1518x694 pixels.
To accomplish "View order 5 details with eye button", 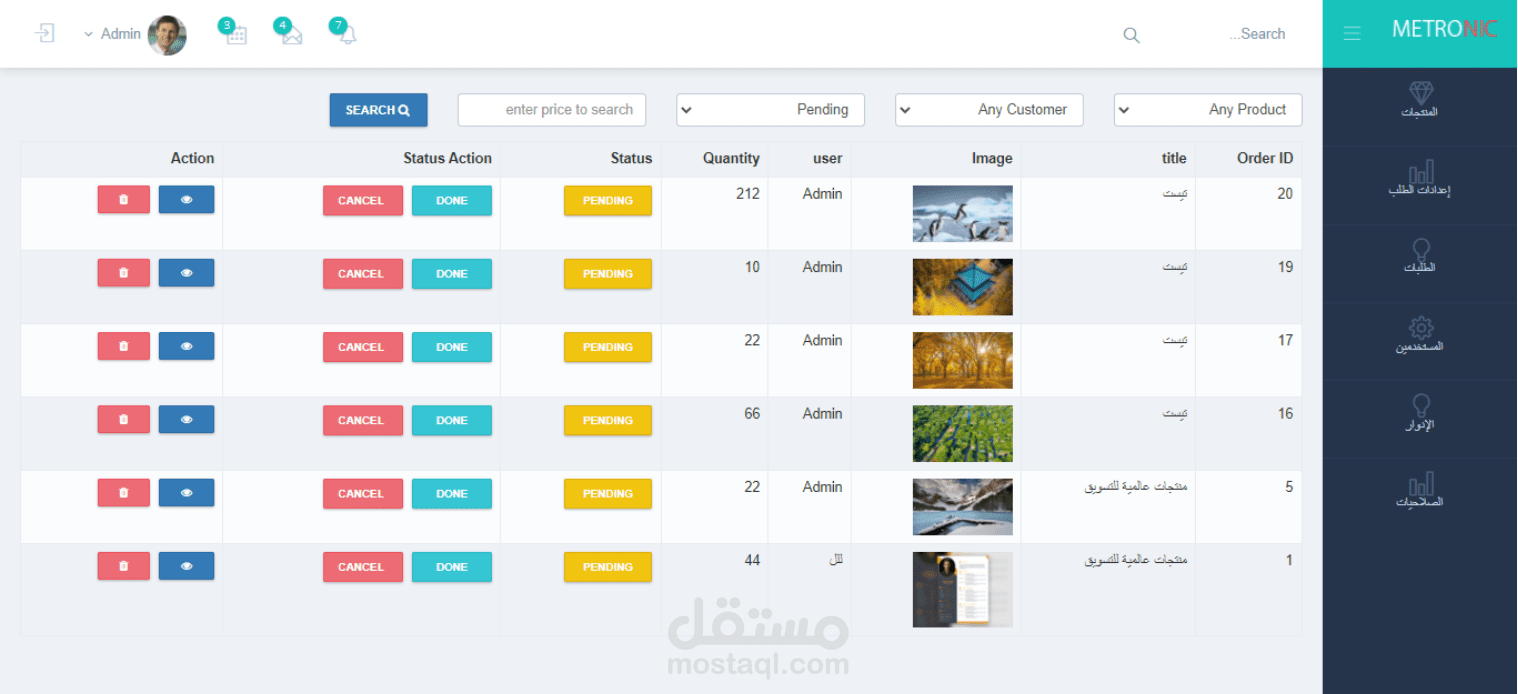I will (186, 493).
